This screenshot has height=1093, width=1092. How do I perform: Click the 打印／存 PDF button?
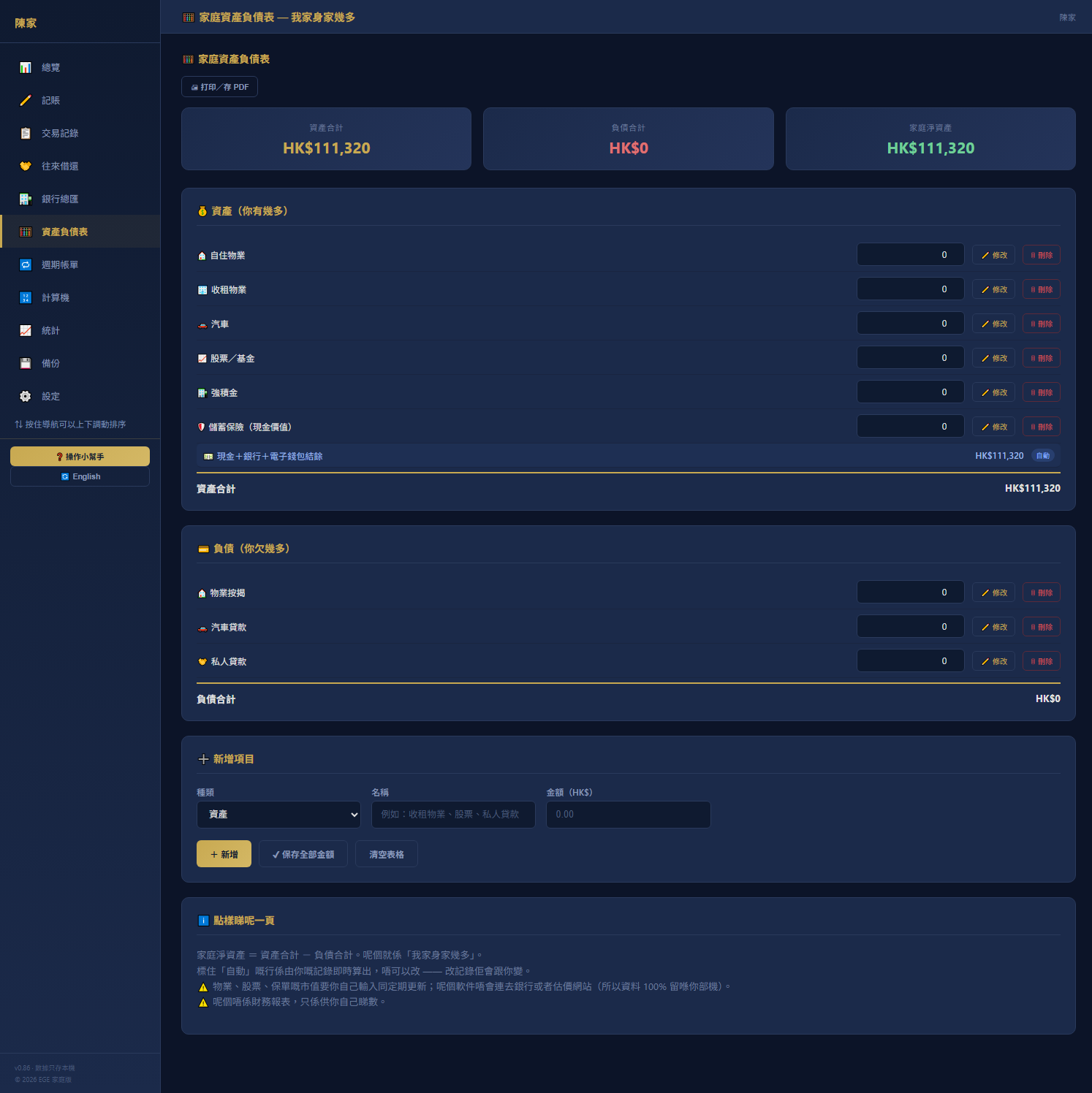(219, 87)
